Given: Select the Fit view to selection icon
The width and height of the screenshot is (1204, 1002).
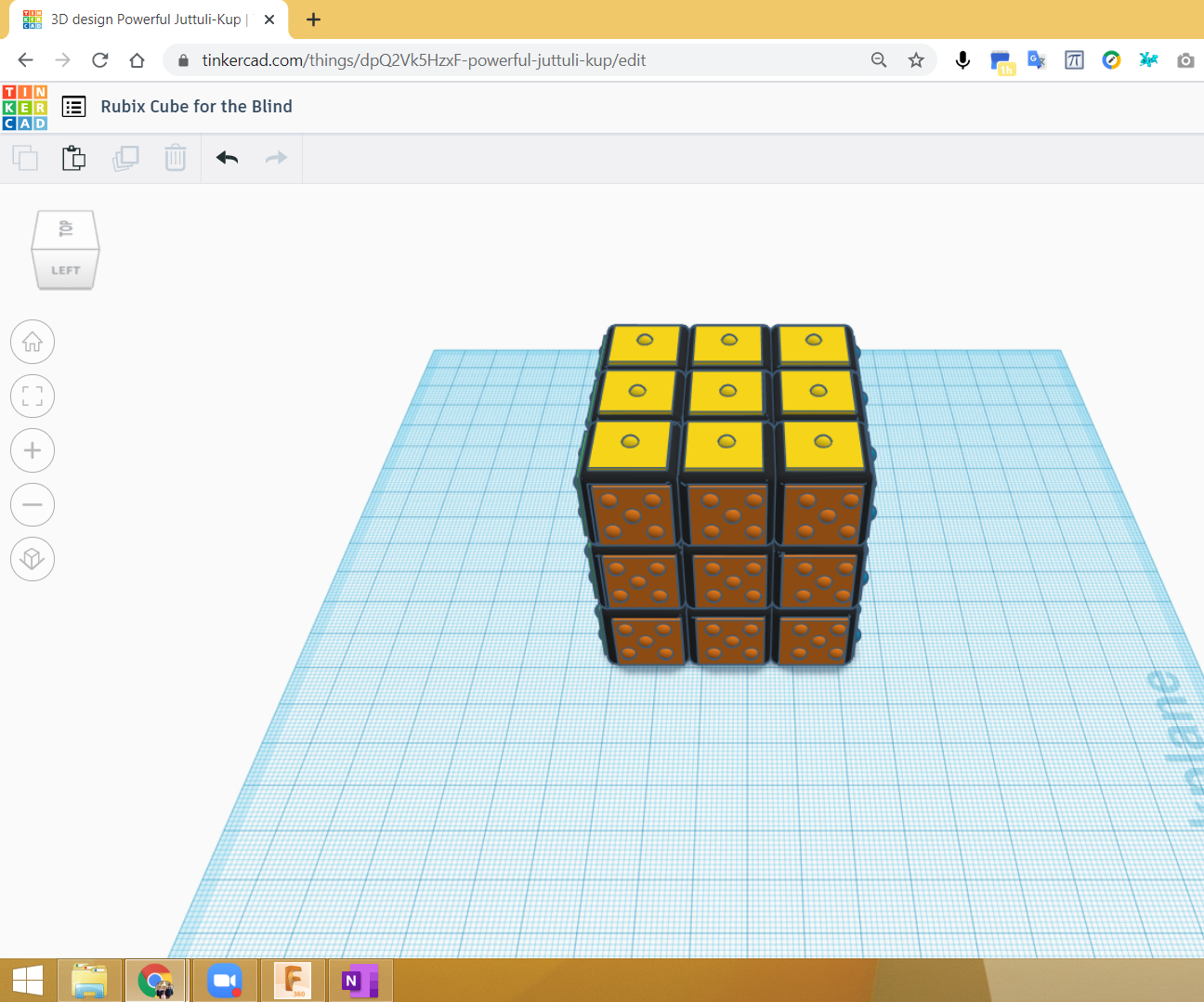Looking at the screenshot, I should (x=33, y=397).
